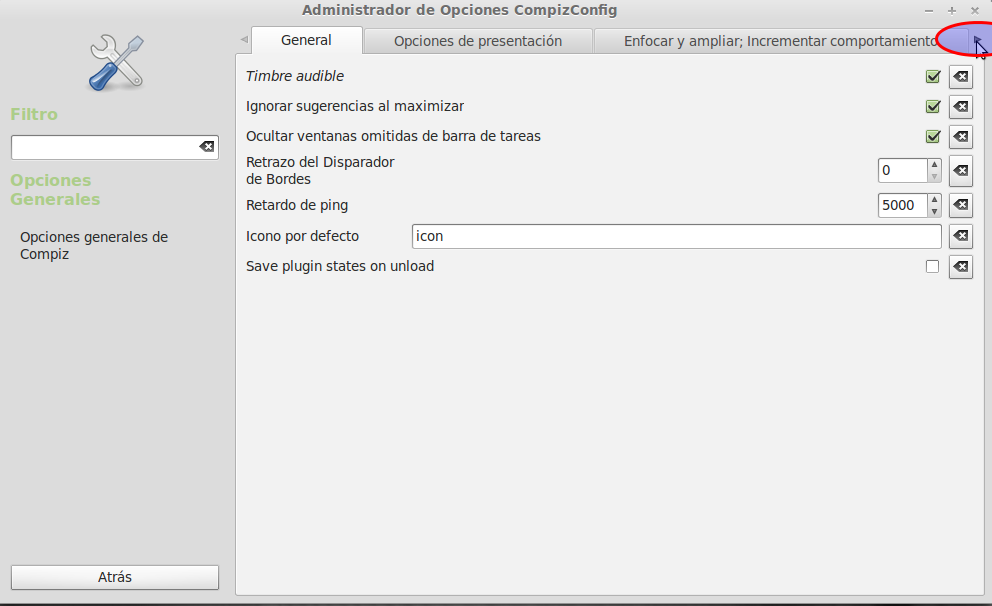992x606 pixels.
Task: Select Opciones generales de Compiz
Action: pyautogui.click(x=94, y=245)
